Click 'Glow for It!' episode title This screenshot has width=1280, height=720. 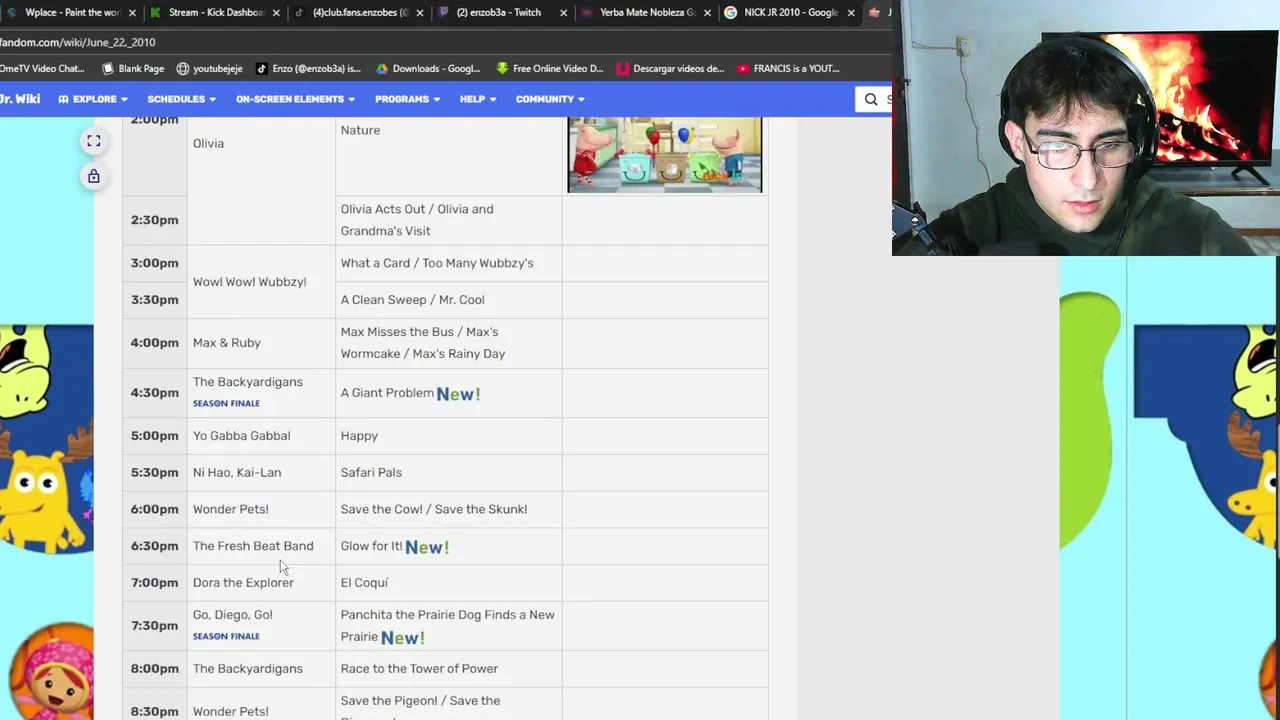coord(371,546)
